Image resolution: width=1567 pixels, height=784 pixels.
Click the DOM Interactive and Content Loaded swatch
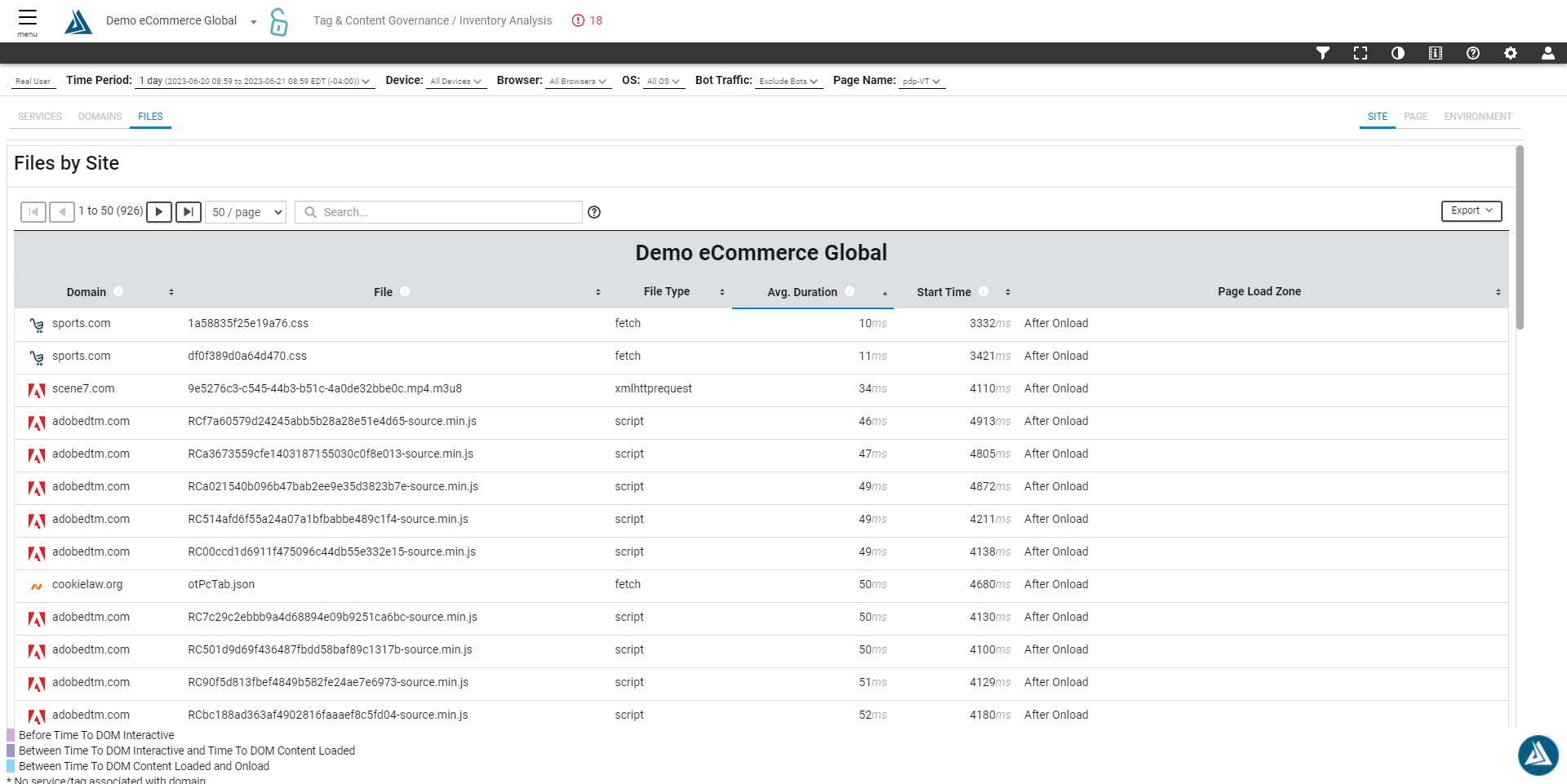pos(11,751)
